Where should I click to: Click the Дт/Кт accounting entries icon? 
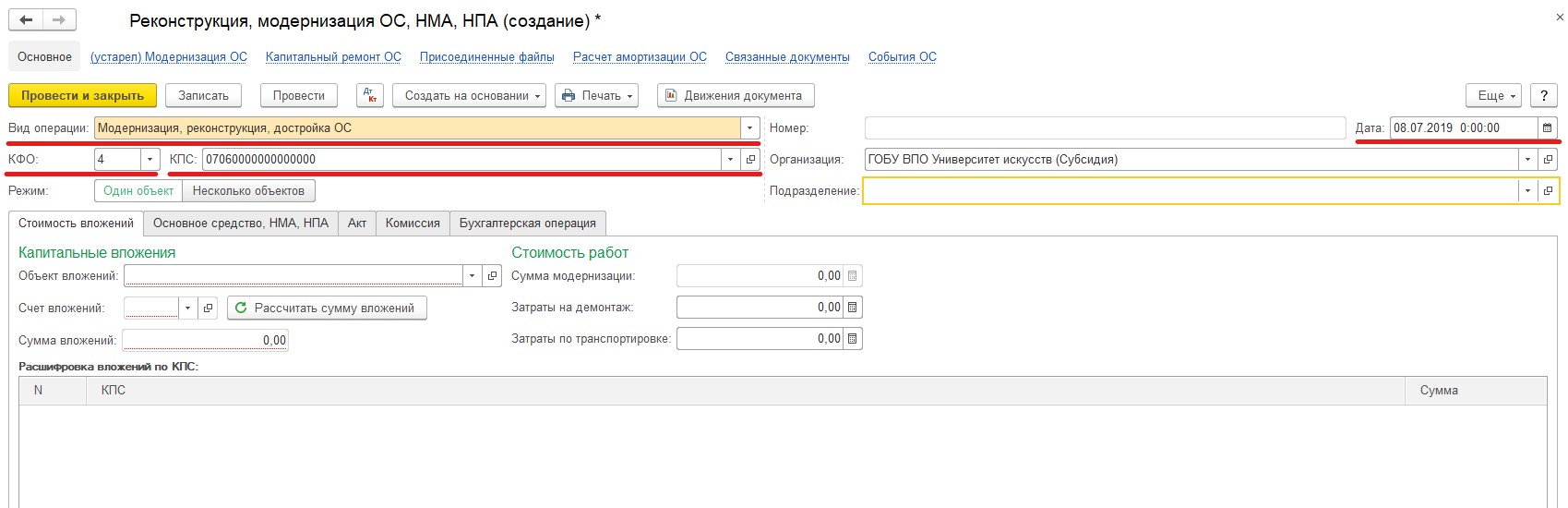pos(370,96)
